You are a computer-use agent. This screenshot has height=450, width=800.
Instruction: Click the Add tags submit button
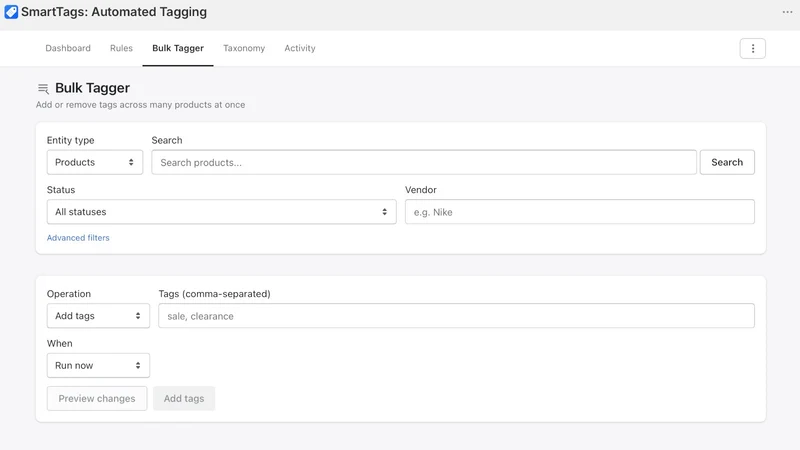(x=184, y=398)
